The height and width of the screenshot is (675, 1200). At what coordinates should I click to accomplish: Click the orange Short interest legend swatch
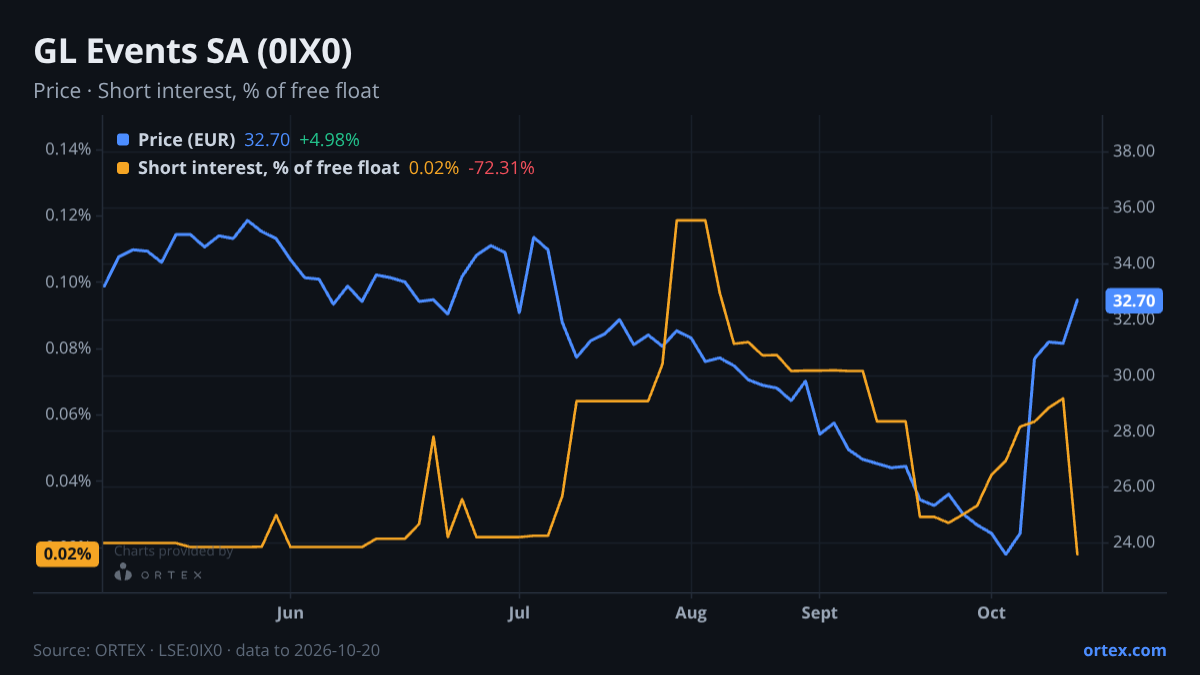pyautogui.click(x=123, y=168)
